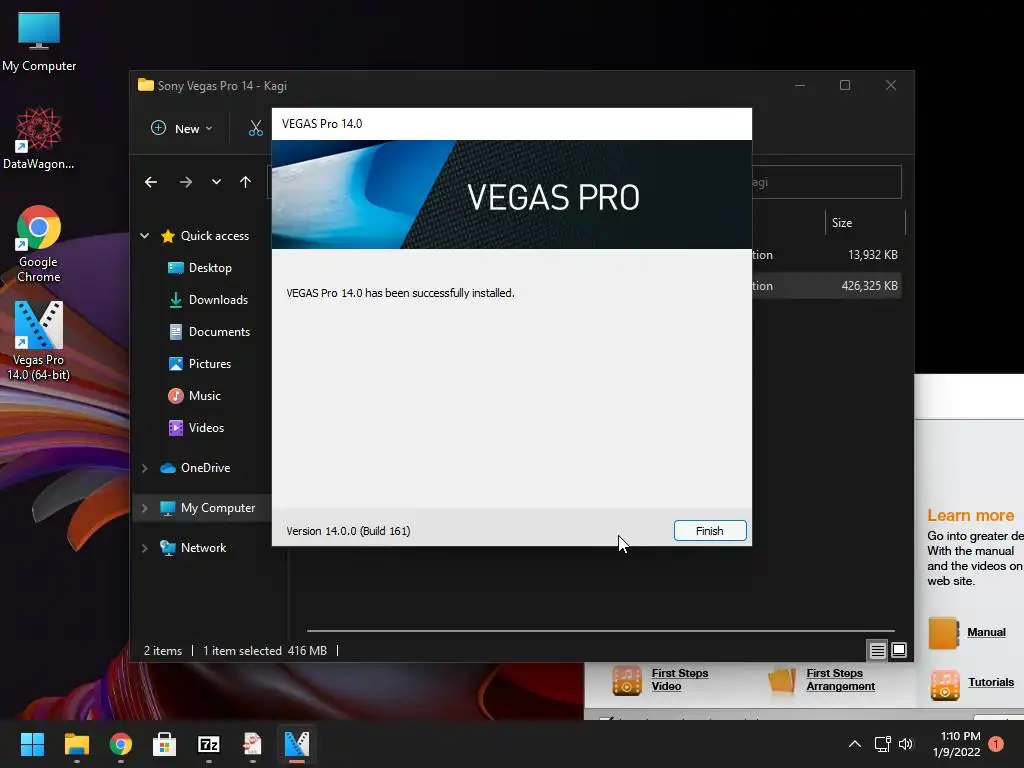Open the Tutorials link in the background window
Screen dimensions: 1024x768
point(991,682)
